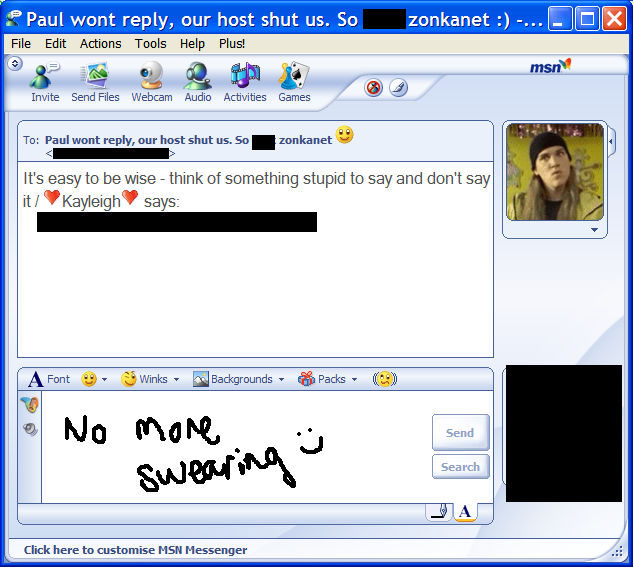Screen dimensions: 634x568
Task: Click here to customise MSN Messenger link
Action: click(135, 550)
